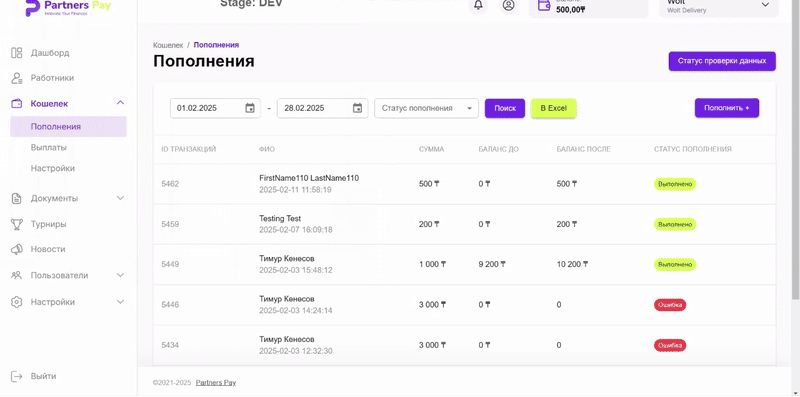Click the Дашборд sidebar icon
Image resolution: width=800 pixels, height=397 pixels.
tap(17, 53)
